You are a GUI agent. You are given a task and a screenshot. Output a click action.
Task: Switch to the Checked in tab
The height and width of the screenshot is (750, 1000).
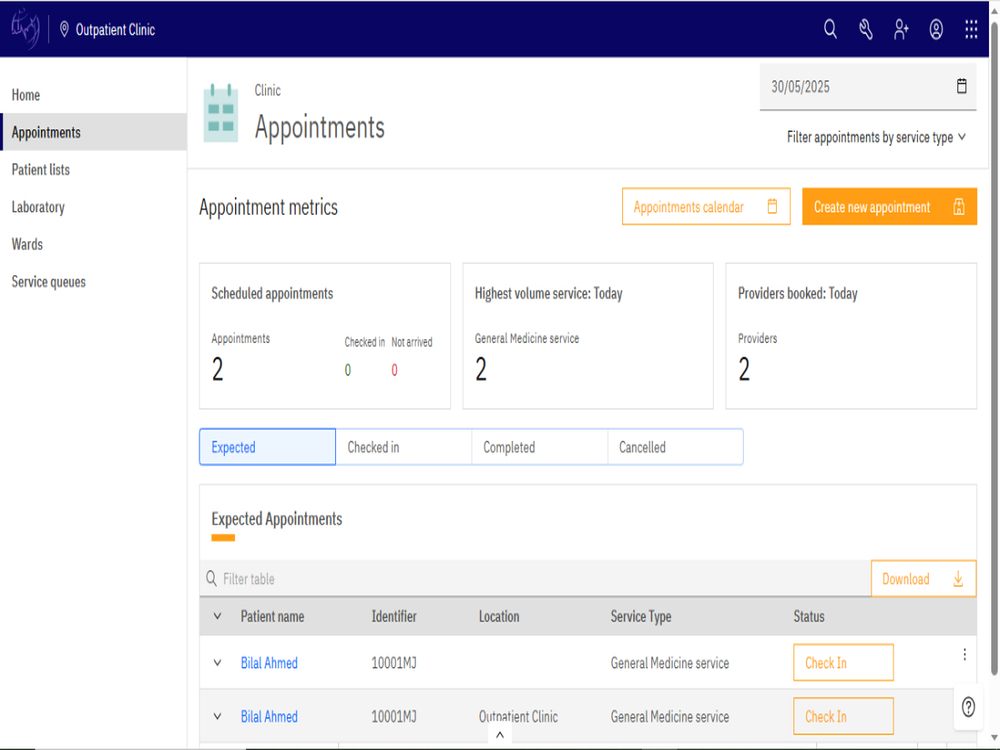[404, 447]
